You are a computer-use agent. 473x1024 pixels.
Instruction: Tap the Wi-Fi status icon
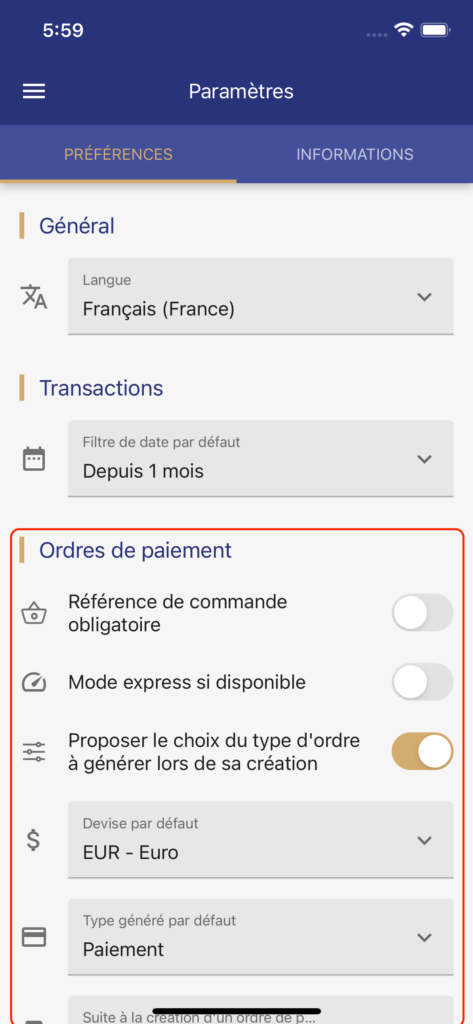pos(404,29)
